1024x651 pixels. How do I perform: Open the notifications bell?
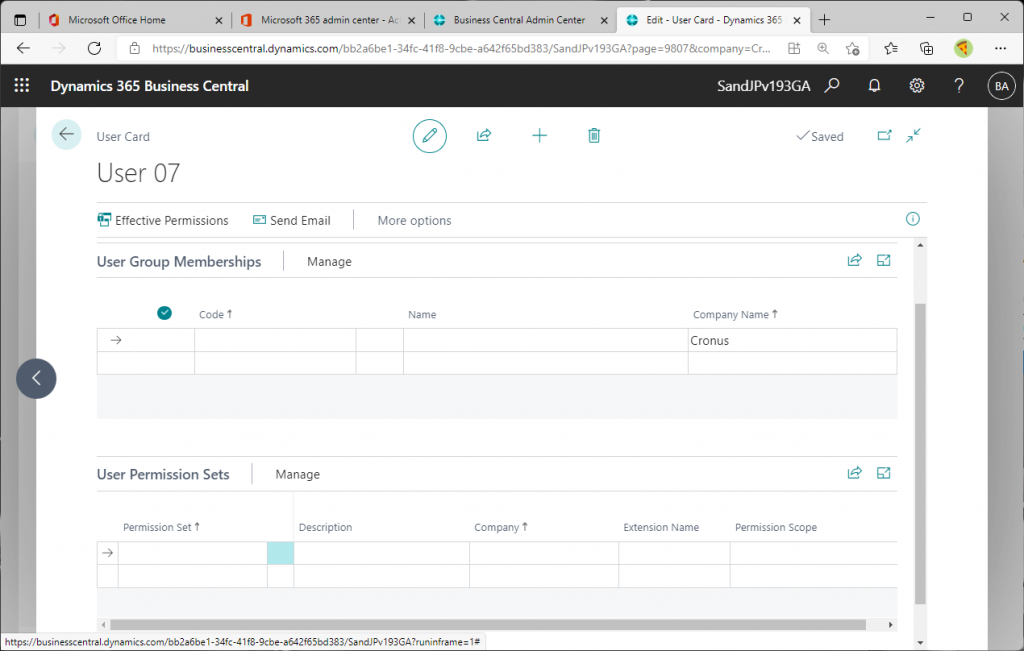click(874, 86)
